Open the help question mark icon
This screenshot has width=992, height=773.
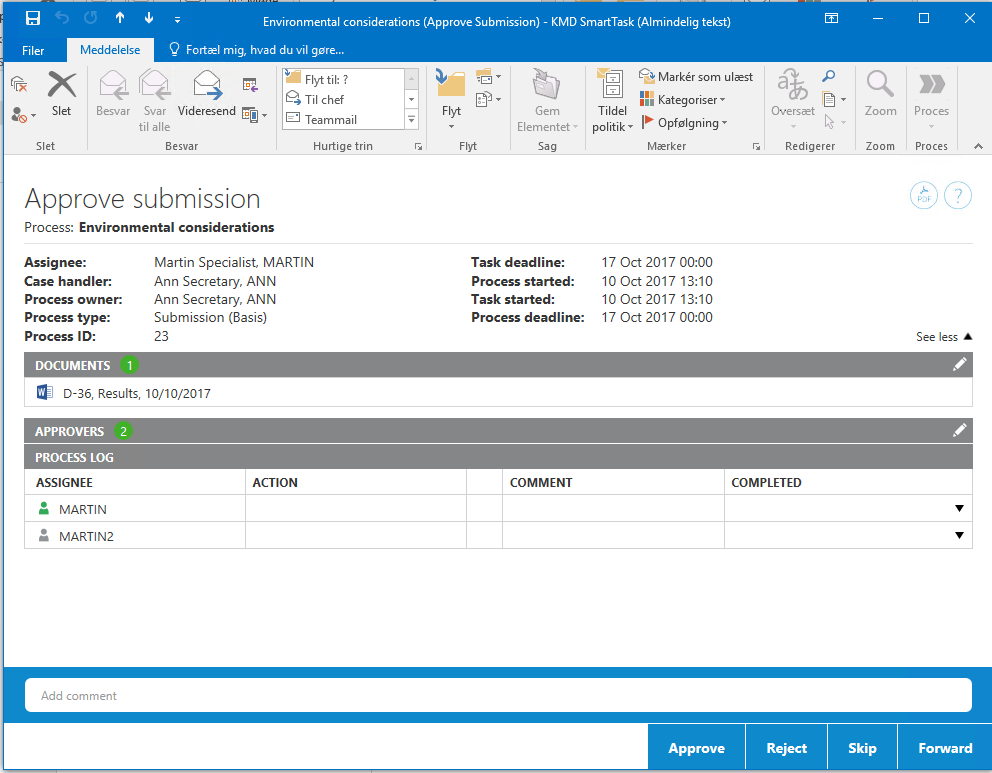point(958,195)
